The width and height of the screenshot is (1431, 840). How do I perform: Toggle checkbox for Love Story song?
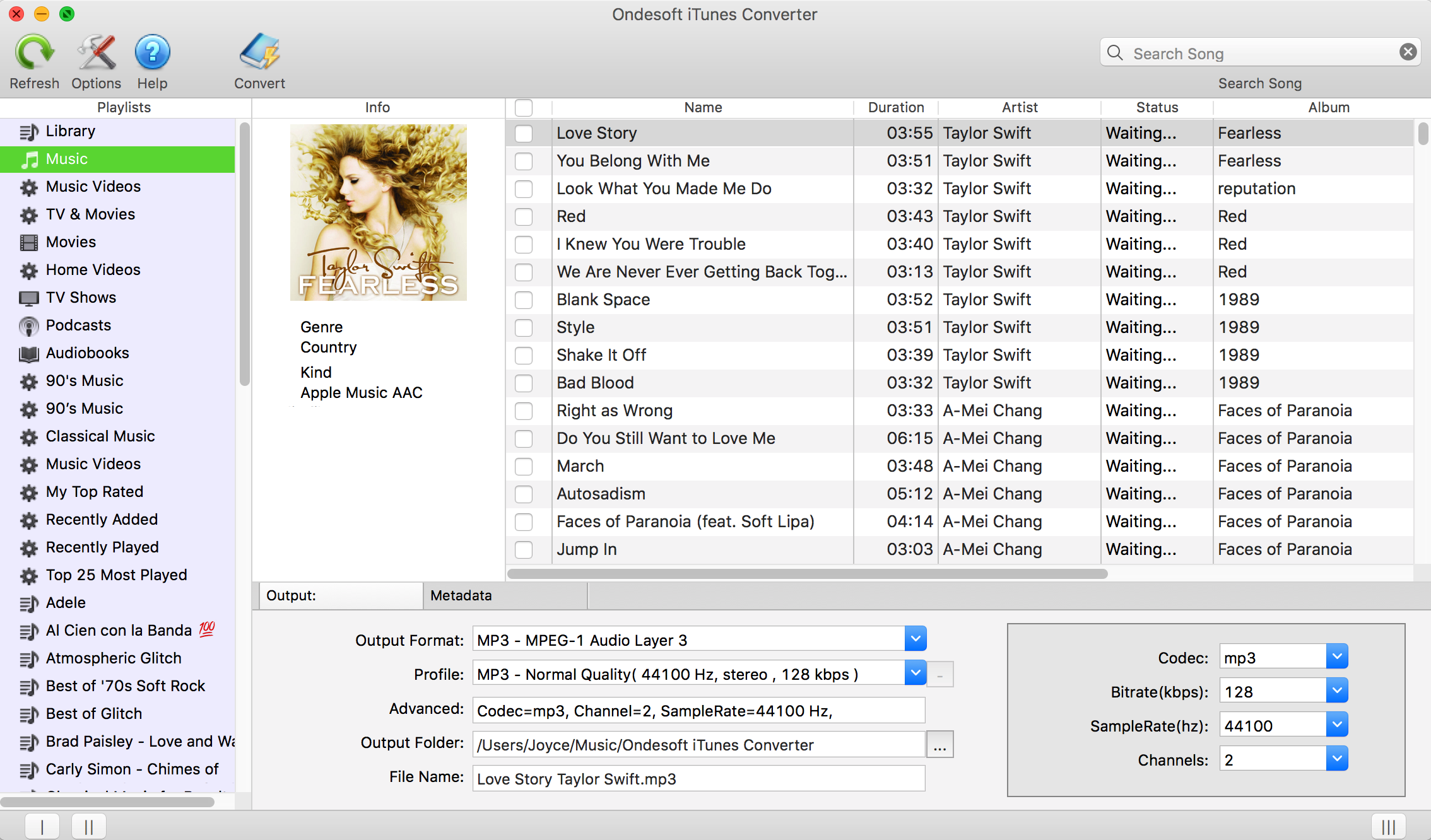[x=525, y=132]
